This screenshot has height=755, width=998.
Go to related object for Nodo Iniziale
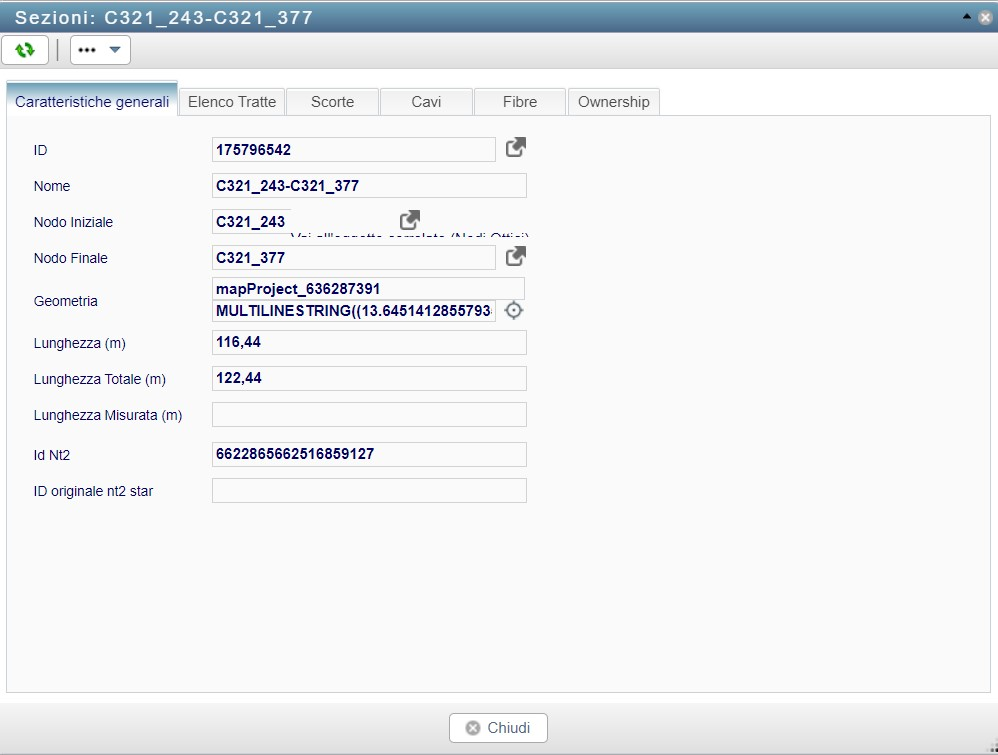410,220
